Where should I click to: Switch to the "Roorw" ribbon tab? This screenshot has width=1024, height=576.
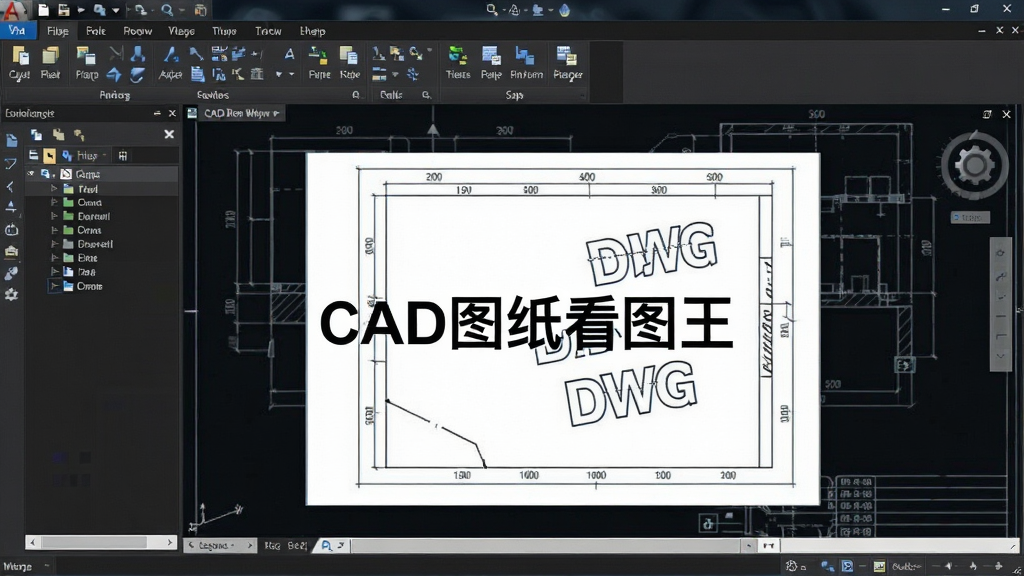click(137, 31)
